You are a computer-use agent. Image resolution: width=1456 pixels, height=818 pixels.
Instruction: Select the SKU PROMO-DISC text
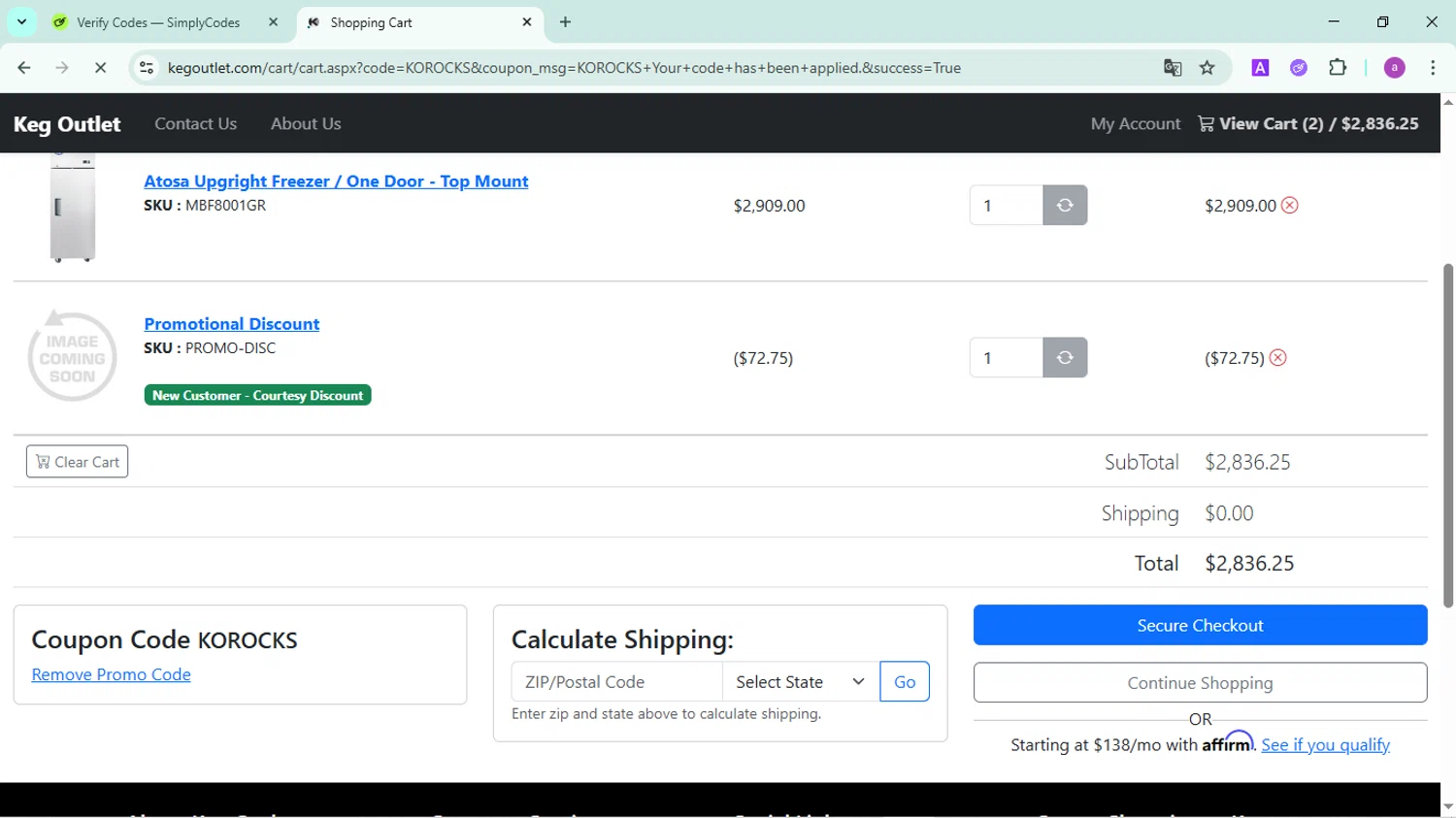[210, 347]
